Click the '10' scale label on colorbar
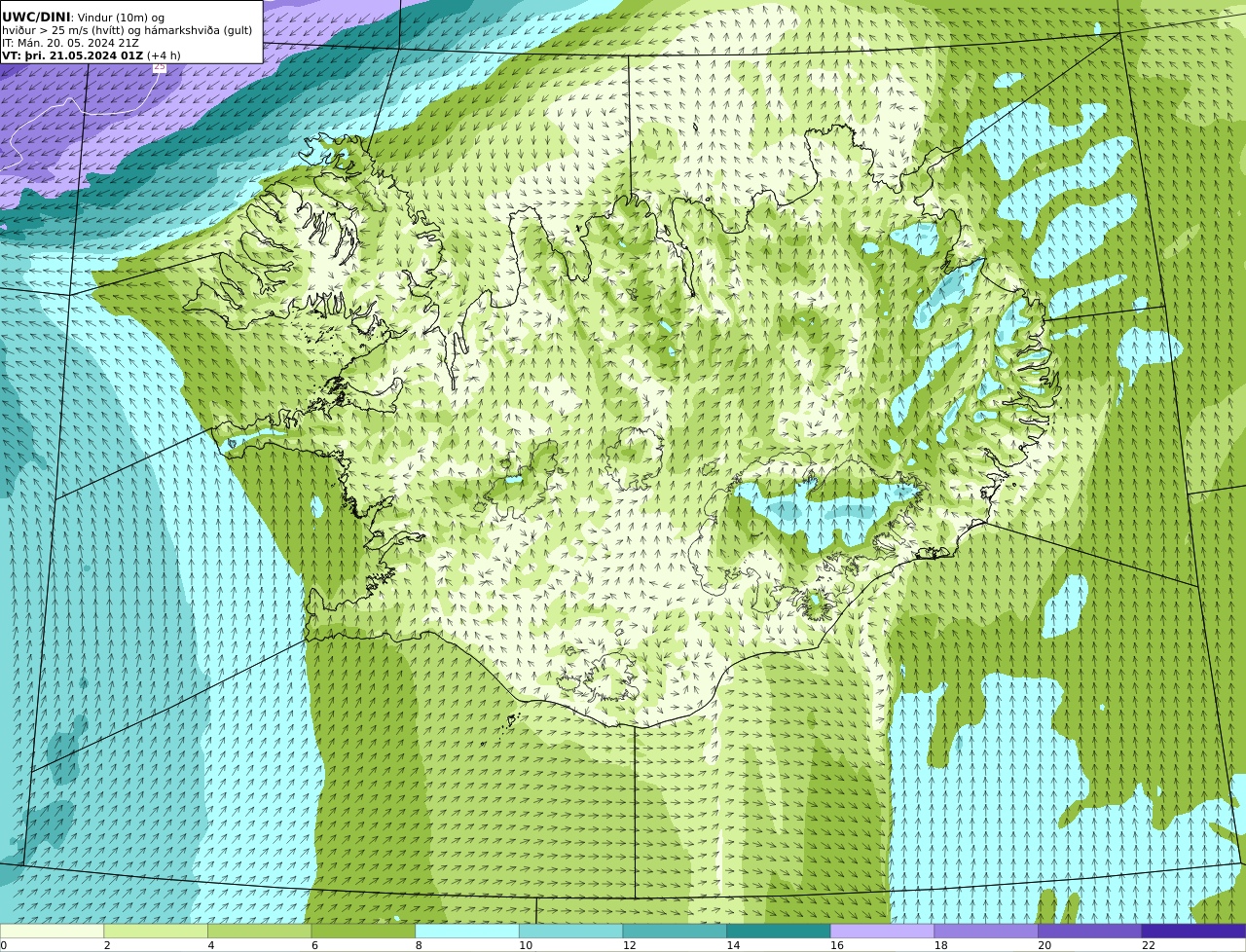The width and height of the screenshot is (1246, 952). tap(526, 945)
